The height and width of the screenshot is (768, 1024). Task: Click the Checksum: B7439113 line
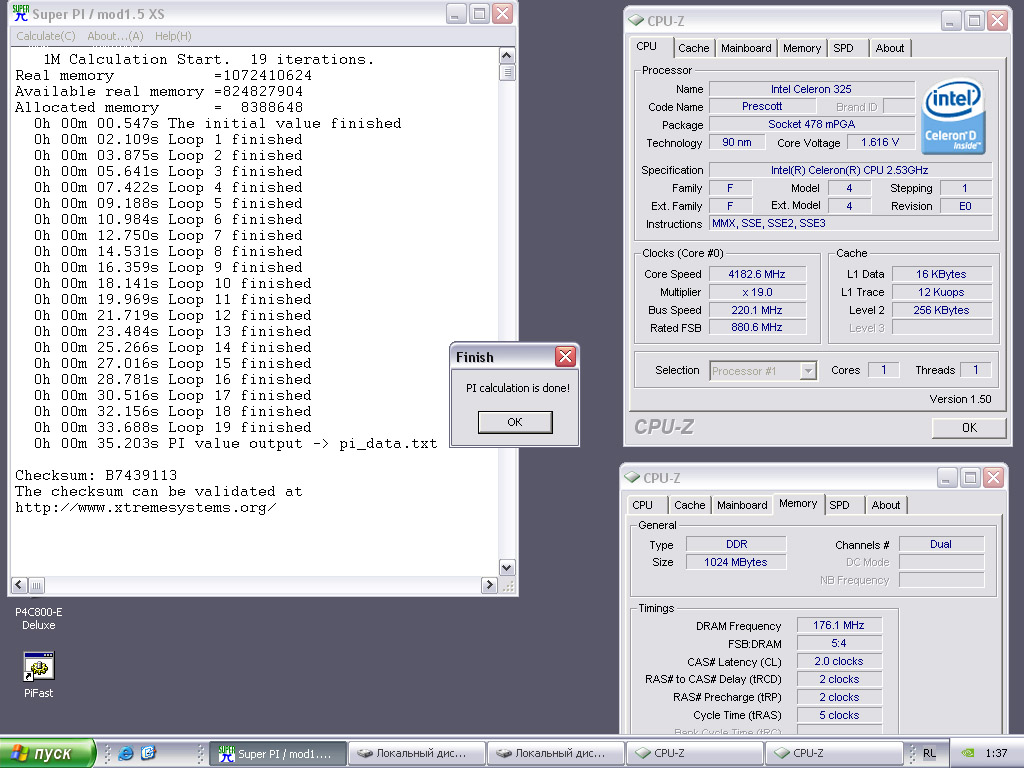[96, 475]
